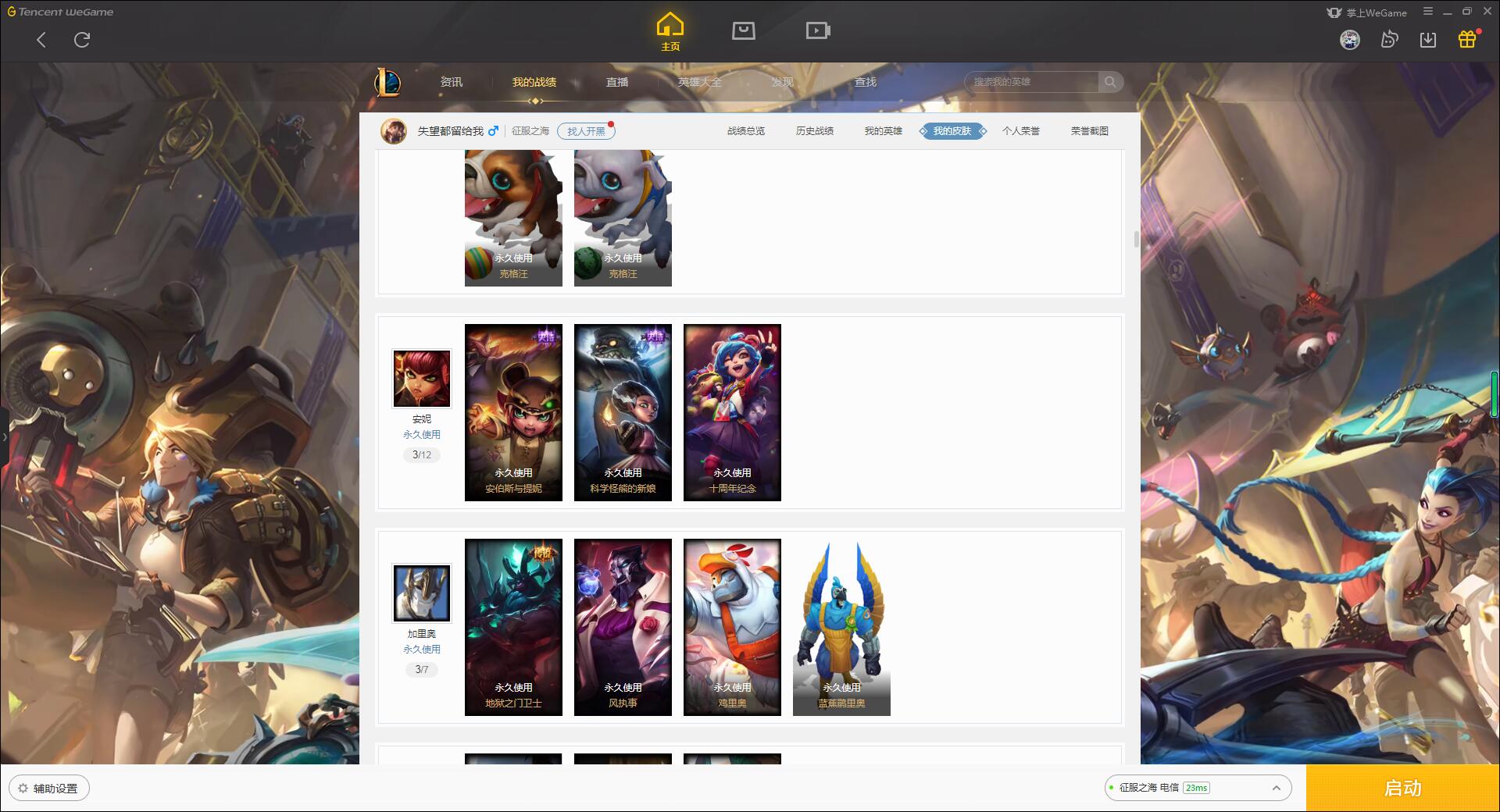The height and width of the screenshot is (812, 1500).
Task: Click the 安妮 champion portrait
Action: 422,379
